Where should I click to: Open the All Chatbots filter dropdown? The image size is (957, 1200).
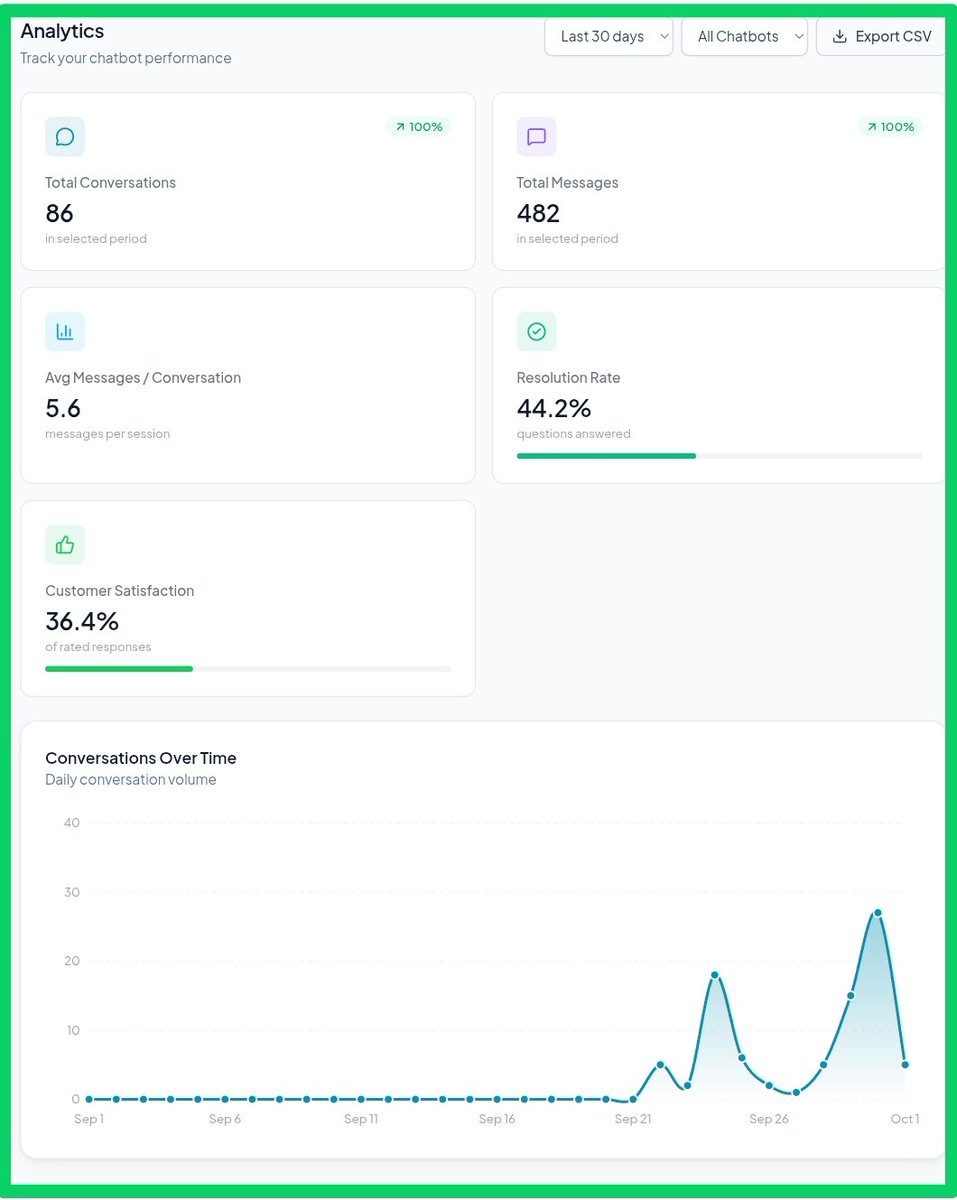[x=745, y=36]
